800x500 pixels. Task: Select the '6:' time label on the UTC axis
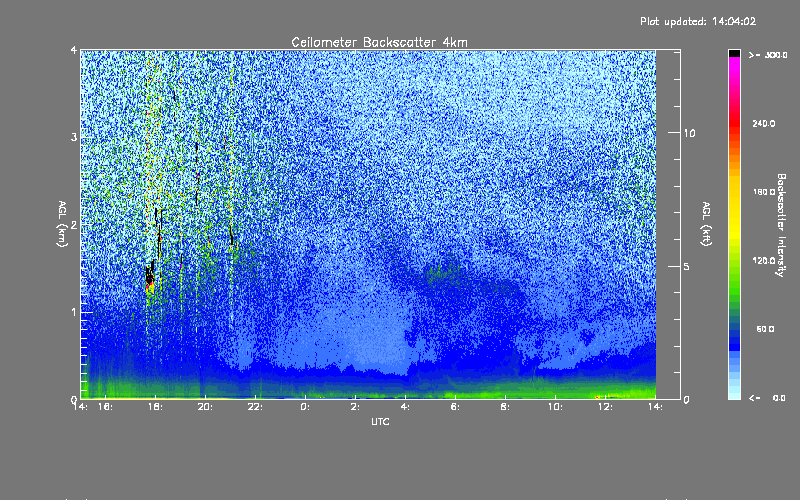pyautogui.click(x=455, y=407)
